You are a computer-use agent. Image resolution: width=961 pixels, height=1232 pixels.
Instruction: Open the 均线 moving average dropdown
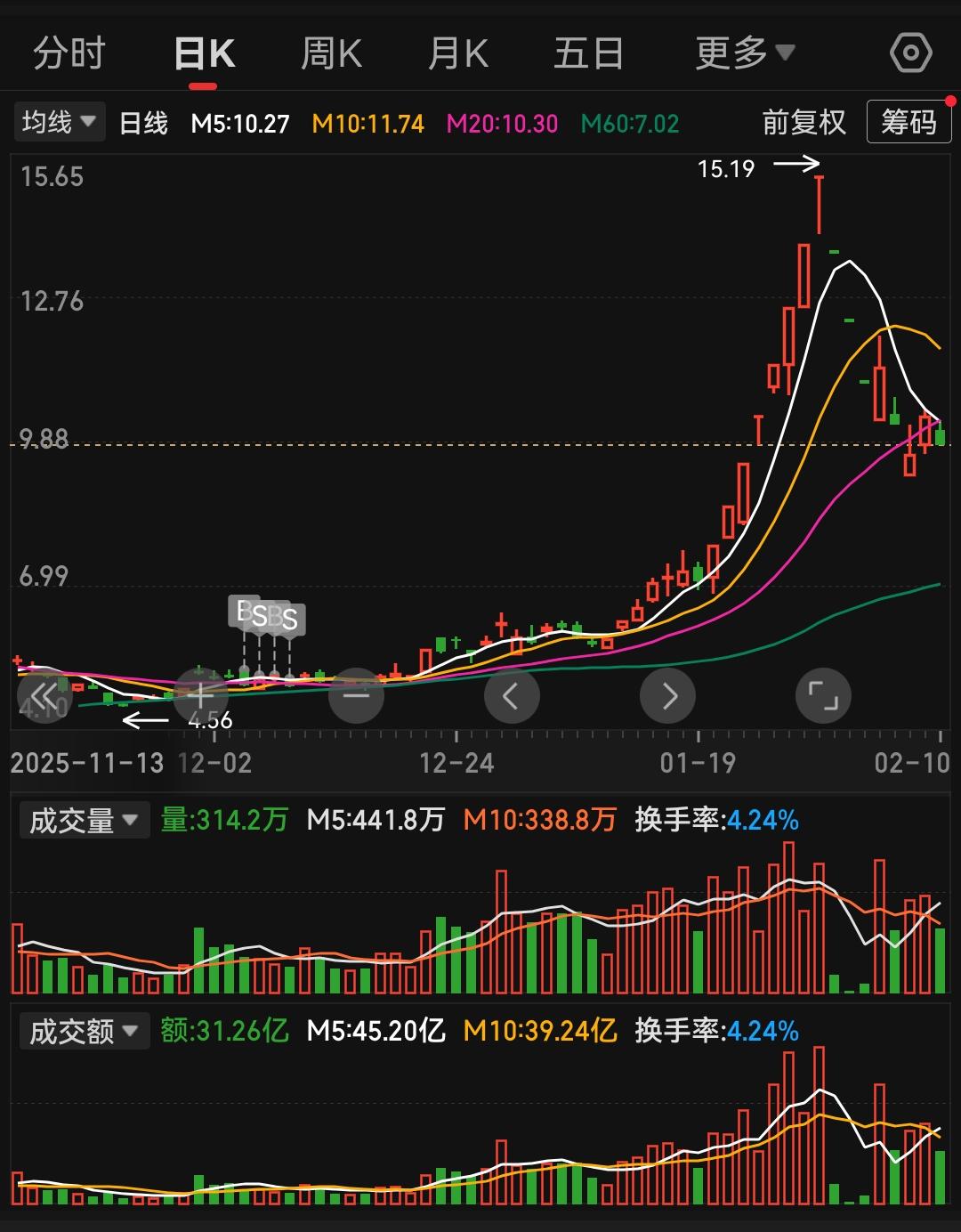(59, 121)
